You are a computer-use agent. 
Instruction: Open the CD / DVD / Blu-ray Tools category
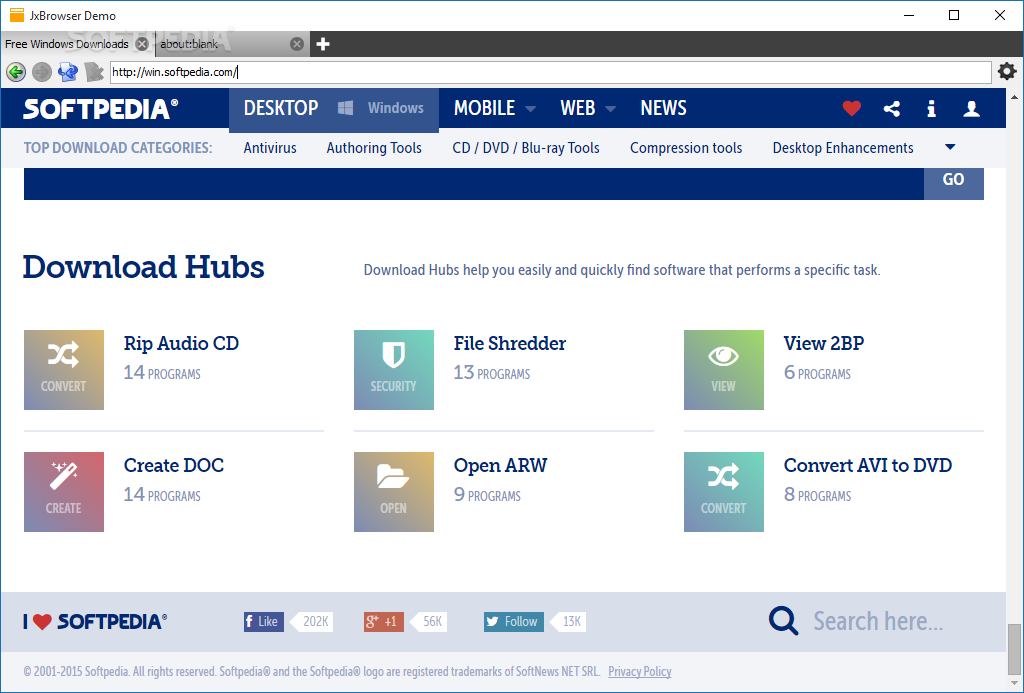[526, 148]
